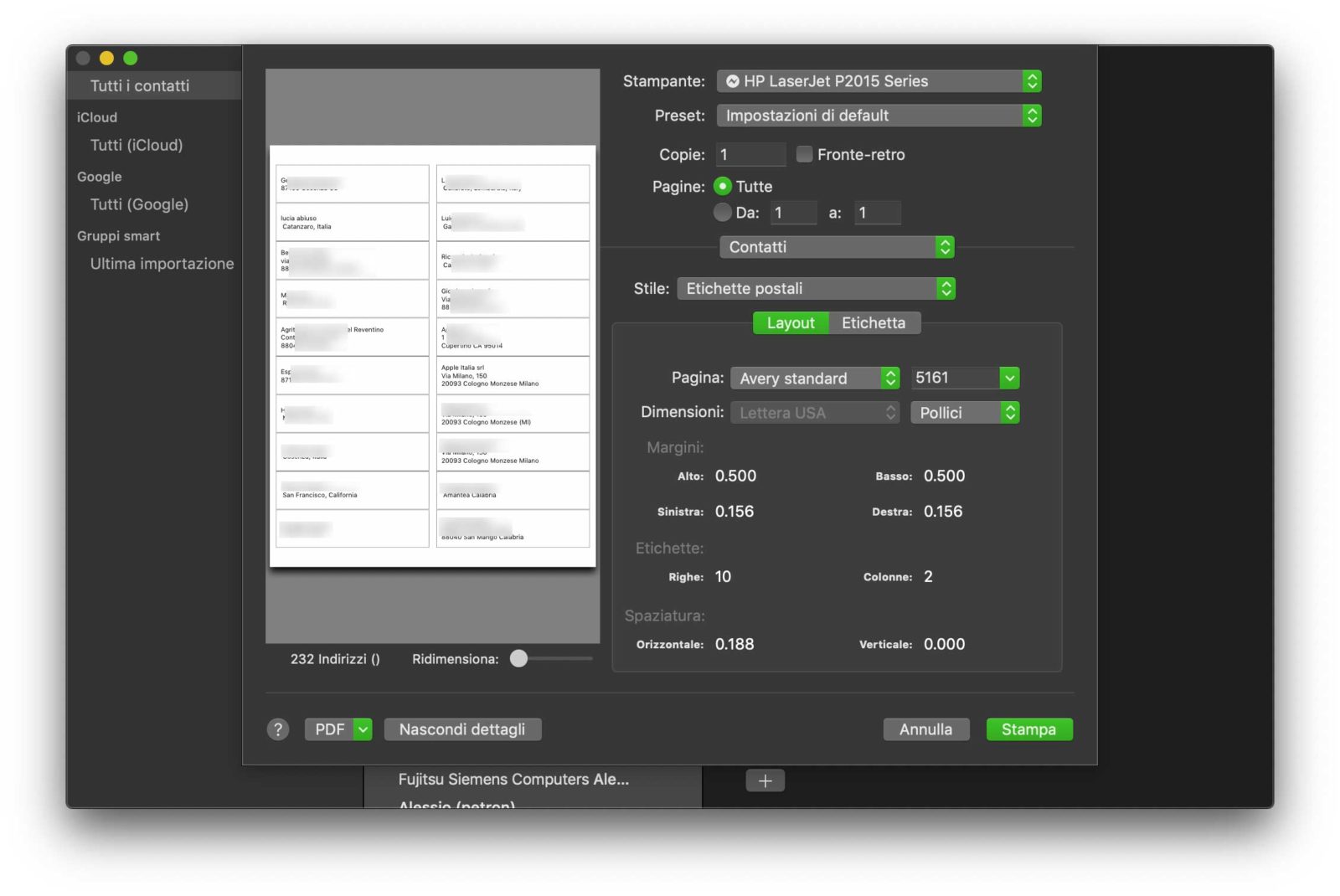Click the a: end page field
Screen dimensions: 1340x896
(x=878, y=213)
